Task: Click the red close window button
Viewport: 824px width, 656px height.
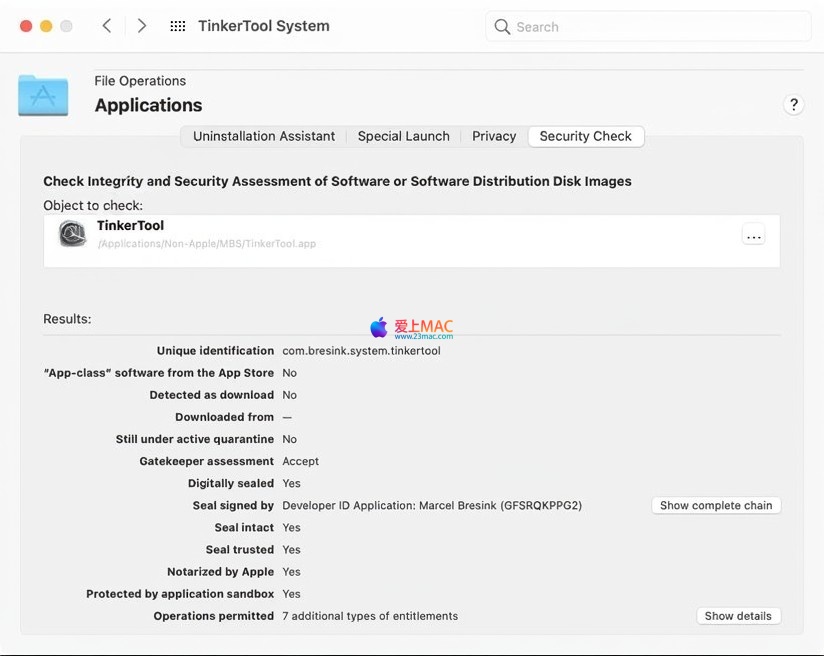Action: coord(26,26)
